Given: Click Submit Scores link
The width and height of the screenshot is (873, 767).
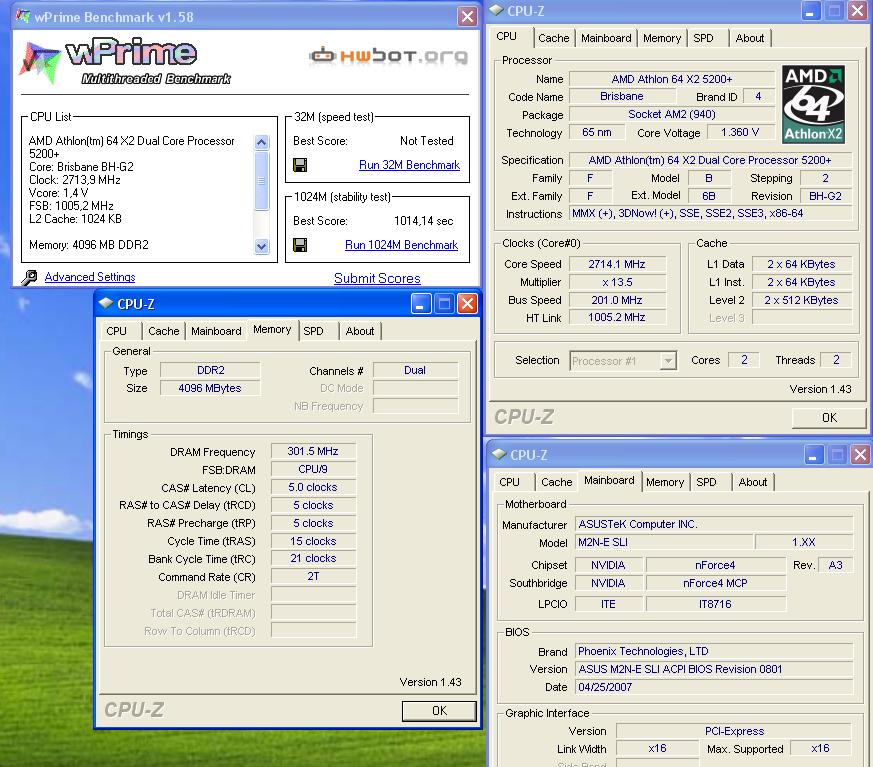Looking at the screenshot, I should (377, 278).
